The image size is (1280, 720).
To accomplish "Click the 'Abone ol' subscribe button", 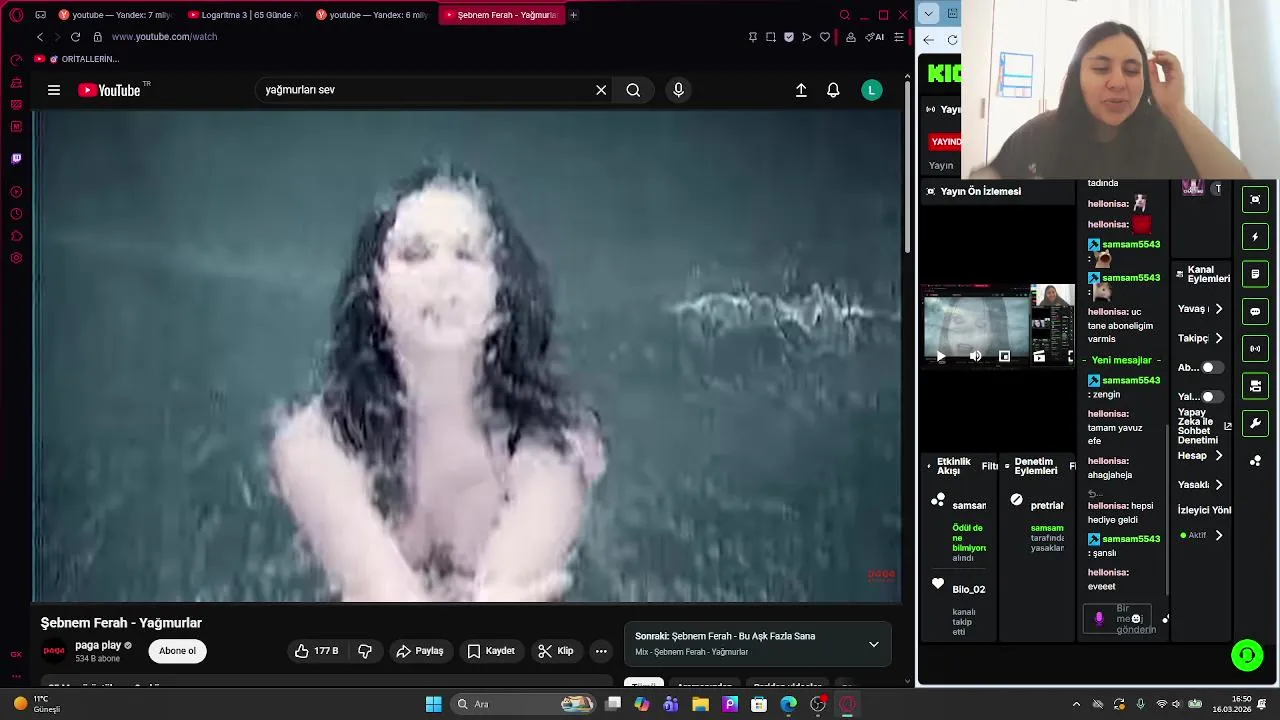I will coord(177,651).
